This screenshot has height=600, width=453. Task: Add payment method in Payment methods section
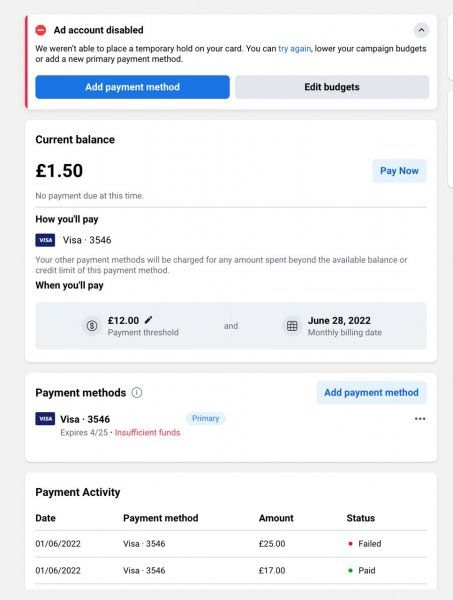(x=371, y=393)
